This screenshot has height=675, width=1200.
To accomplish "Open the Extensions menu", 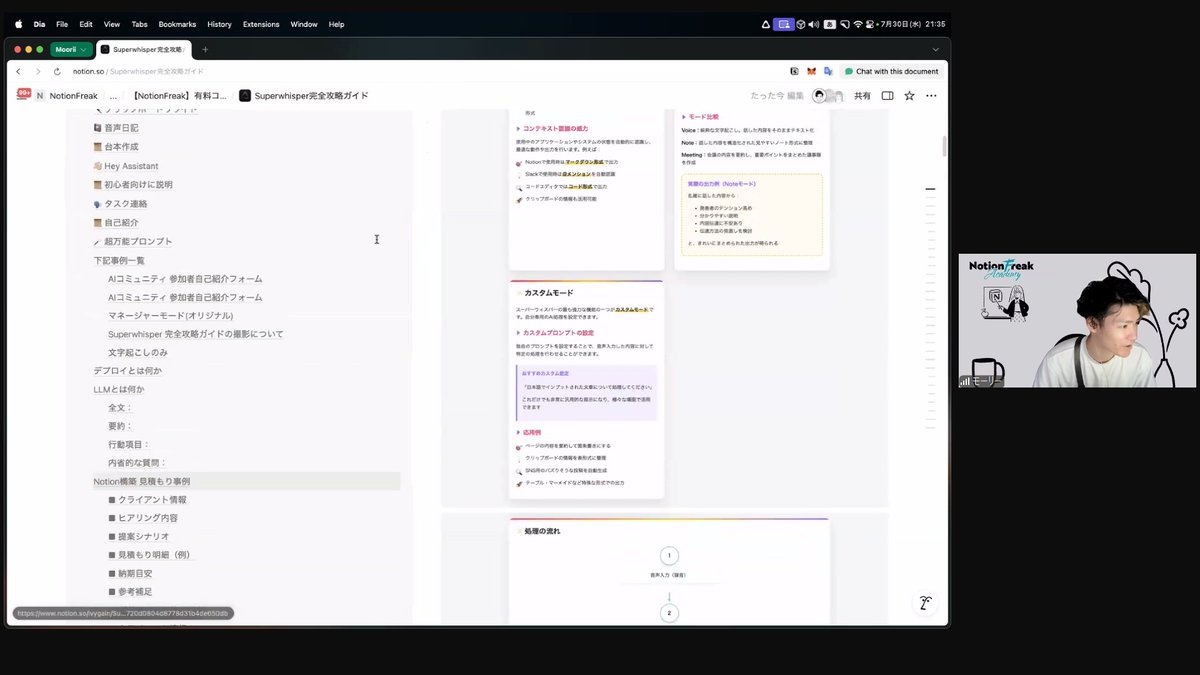I will pos(261,24).
